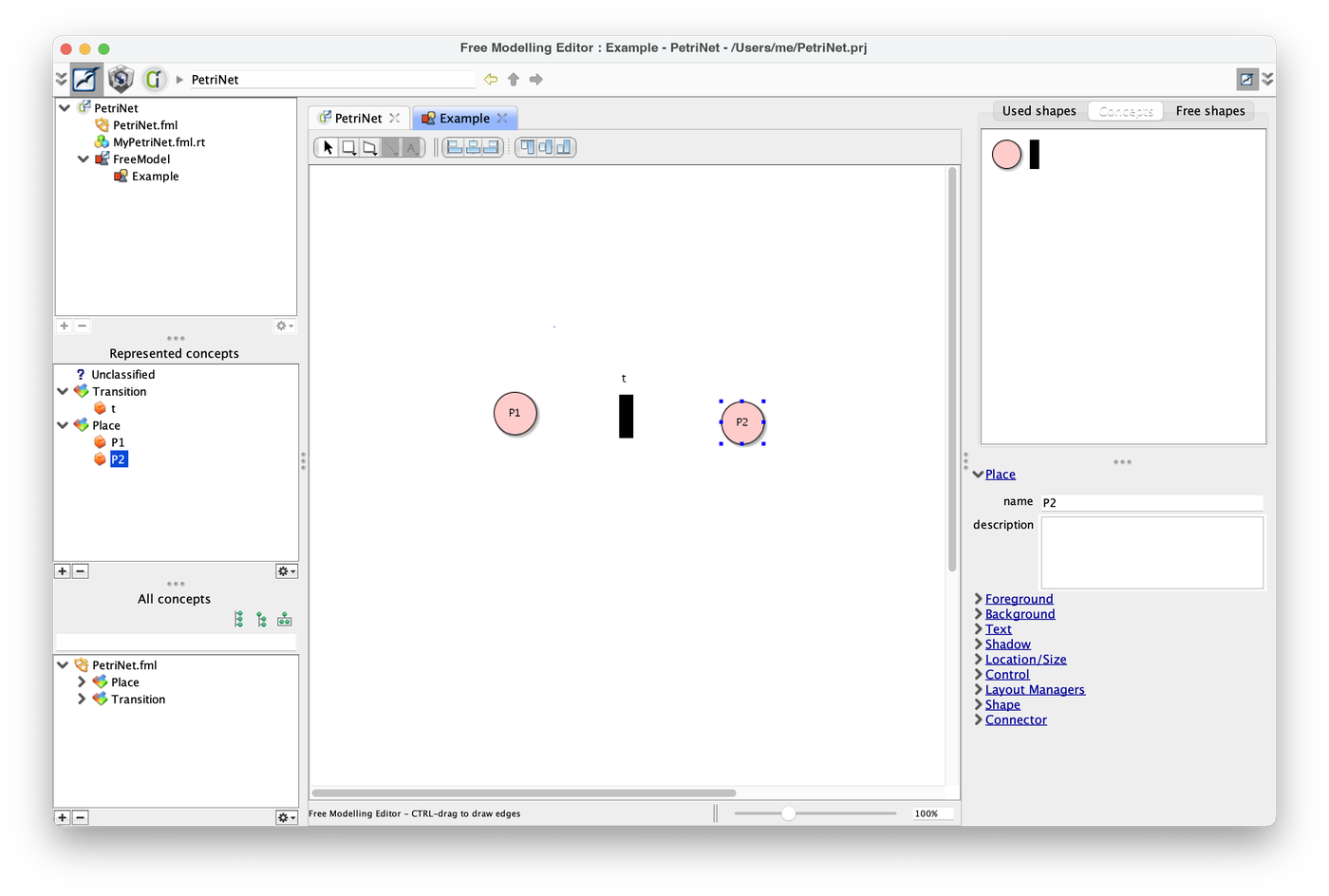This screenshot has width=1329, height=896.
Task: Expand Place under PetriNet.fml in All concepts
Action: [82, 682]
